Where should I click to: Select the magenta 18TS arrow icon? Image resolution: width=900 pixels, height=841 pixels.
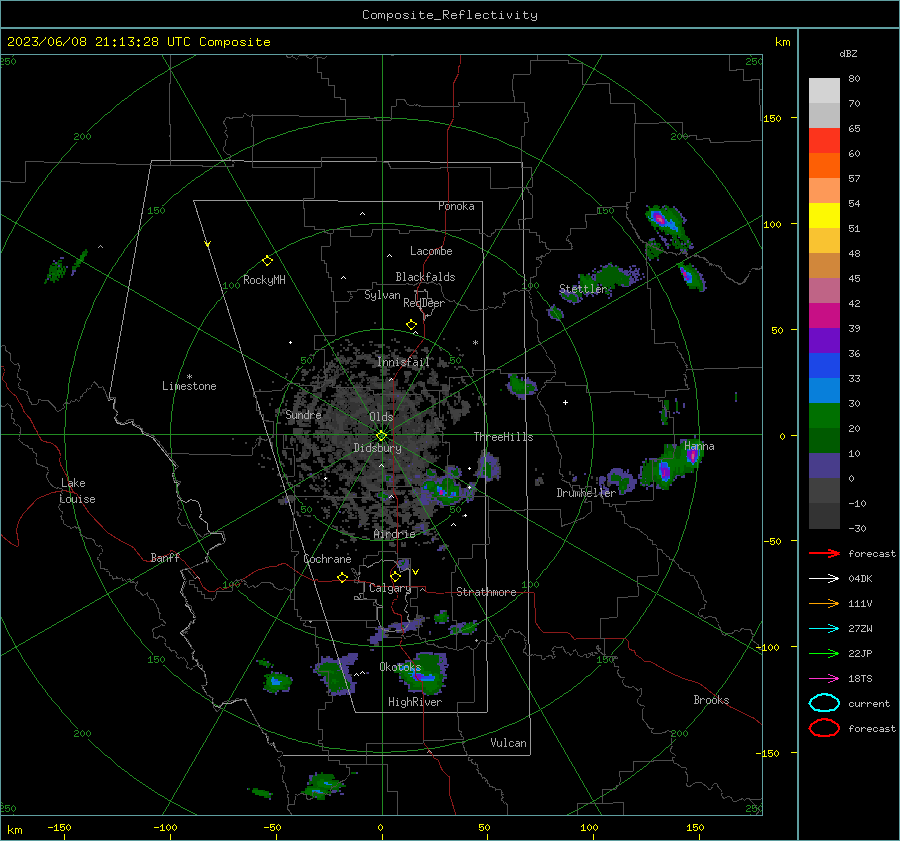coord(824,679)
